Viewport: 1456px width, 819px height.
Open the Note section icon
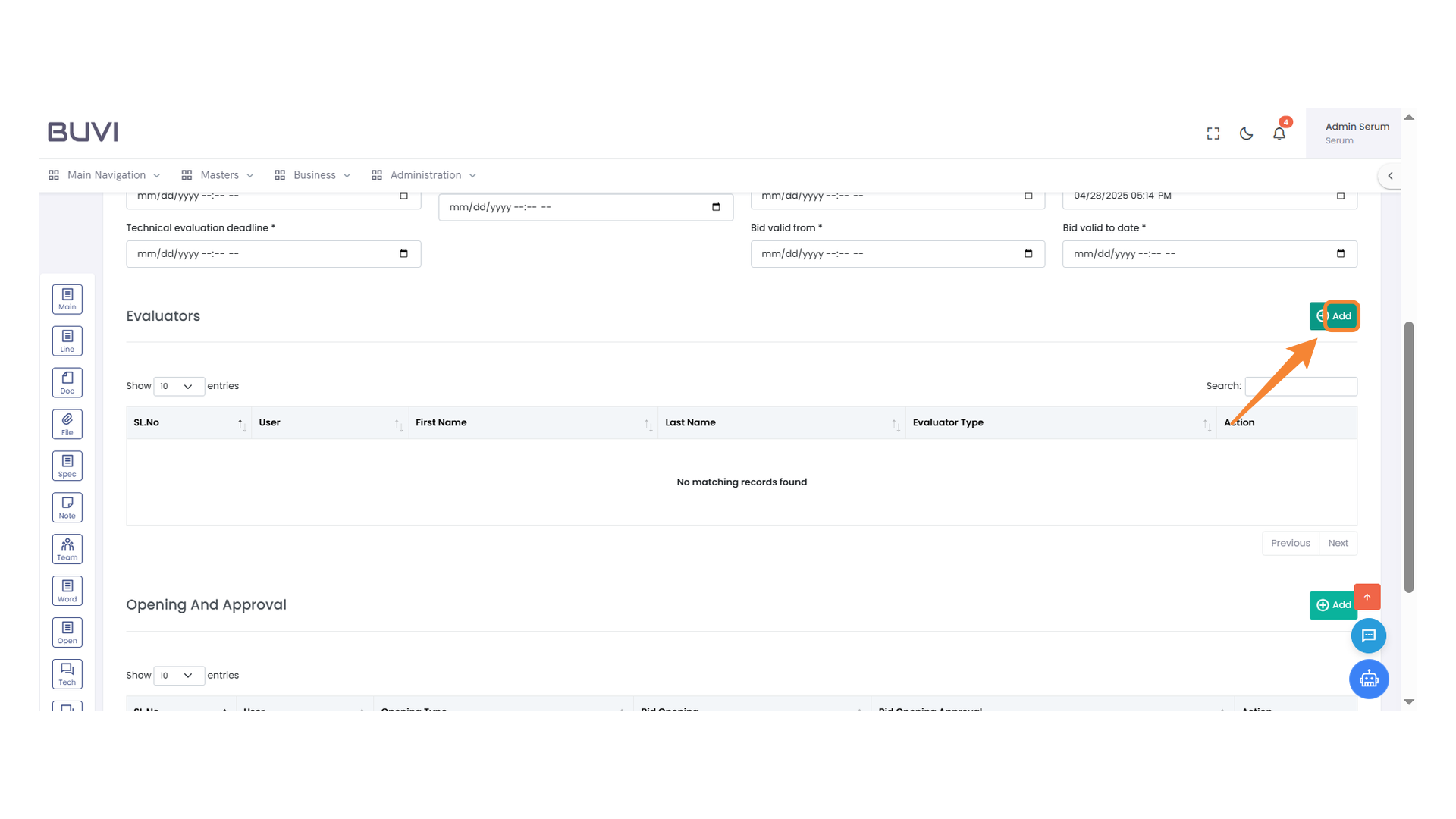pyautogui.click(x=67, y=507)
